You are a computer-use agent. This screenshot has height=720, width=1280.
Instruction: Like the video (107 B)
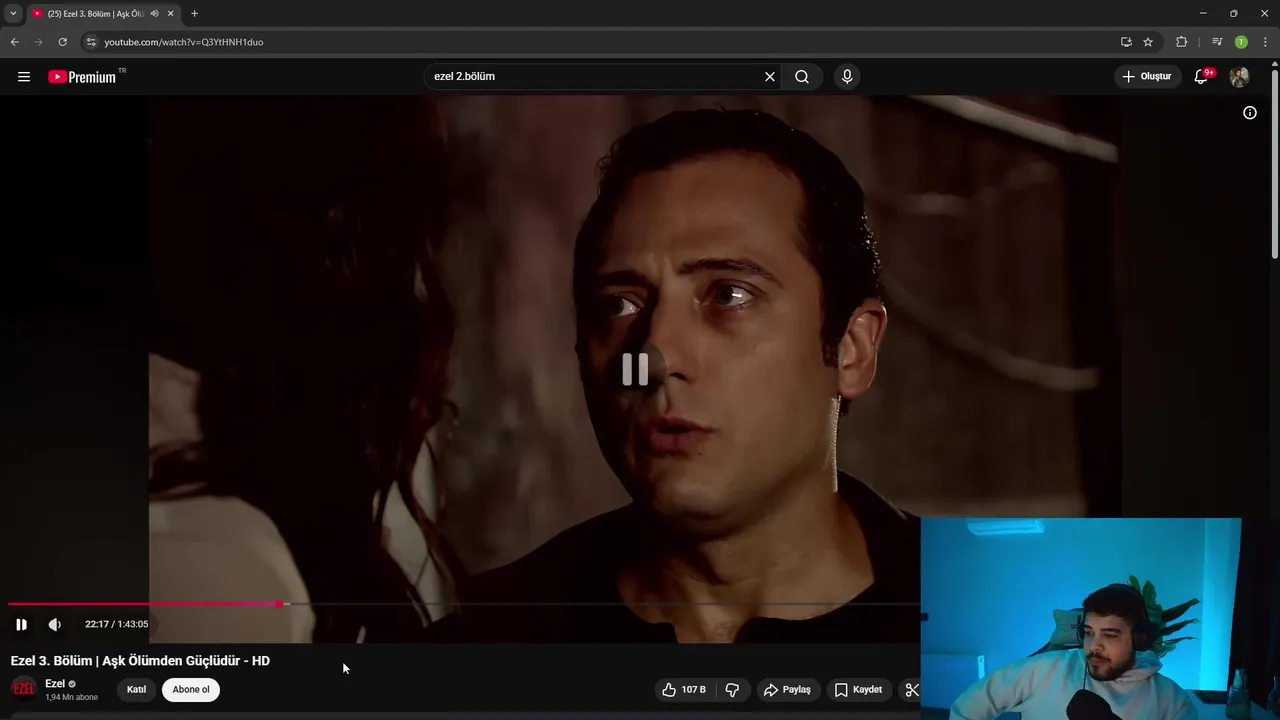tap(684, 690)
